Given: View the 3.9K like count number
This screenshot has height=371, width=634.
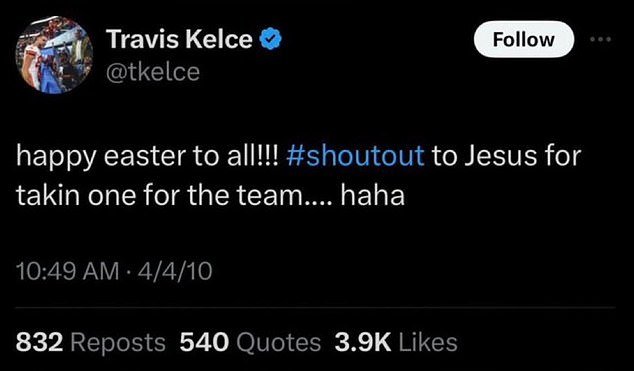Looking at the screenshot, I should tap(363, 343).
